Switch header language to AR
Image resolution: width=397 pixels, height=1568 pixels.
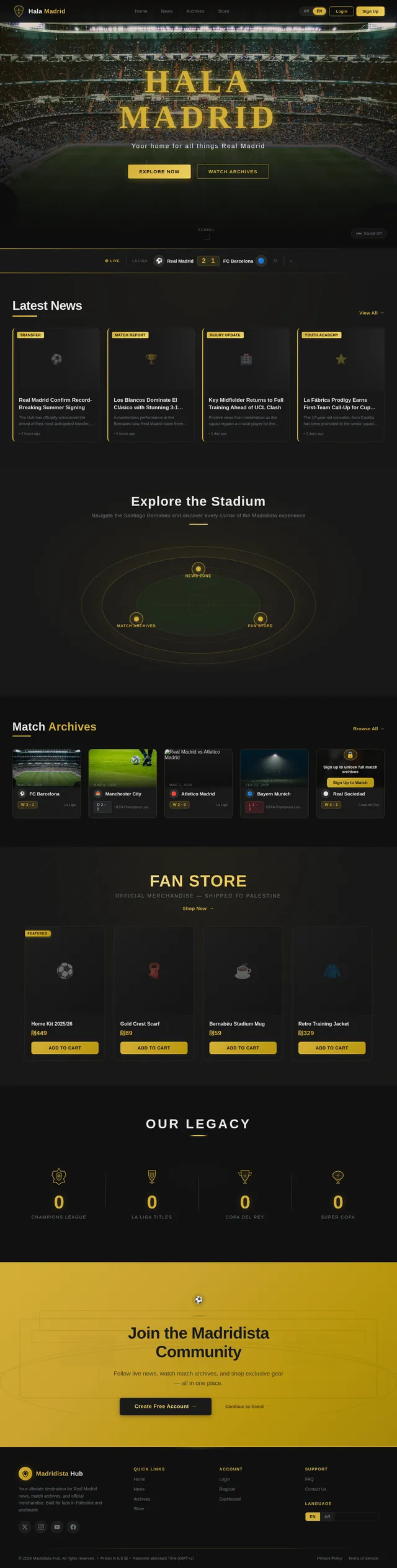tap(306, 11)
